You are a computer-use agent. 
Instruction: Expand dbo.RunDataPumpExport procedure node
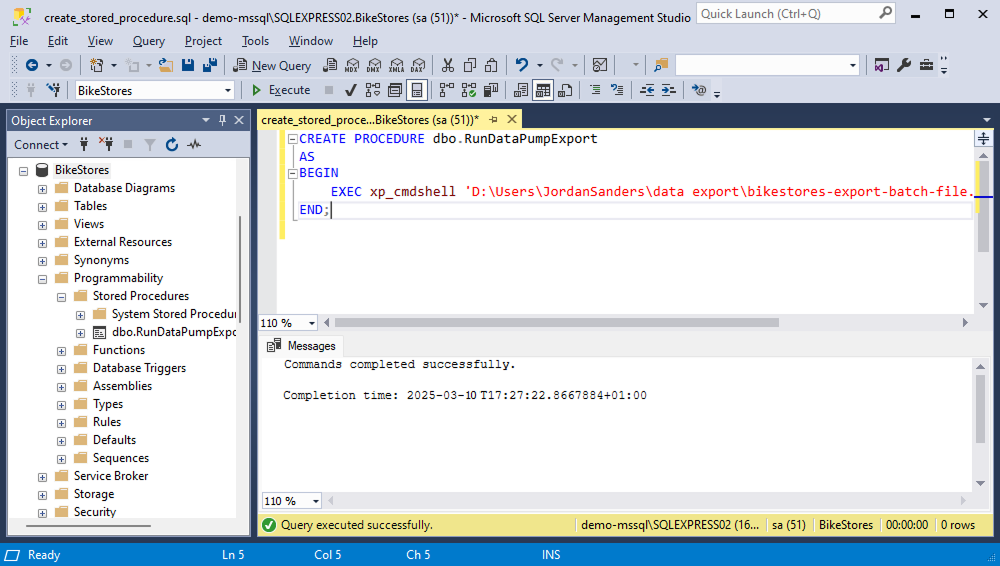tap(80, 333)
